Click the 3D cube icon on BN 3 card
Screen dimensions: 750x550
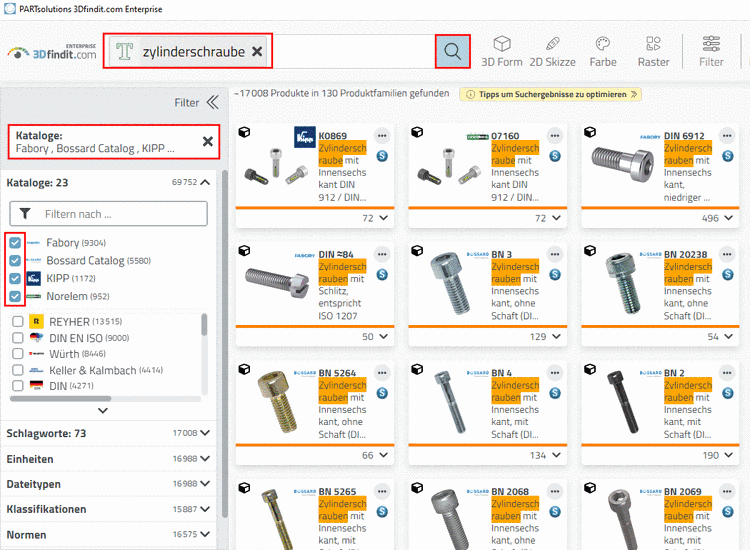tap(417, 251)
